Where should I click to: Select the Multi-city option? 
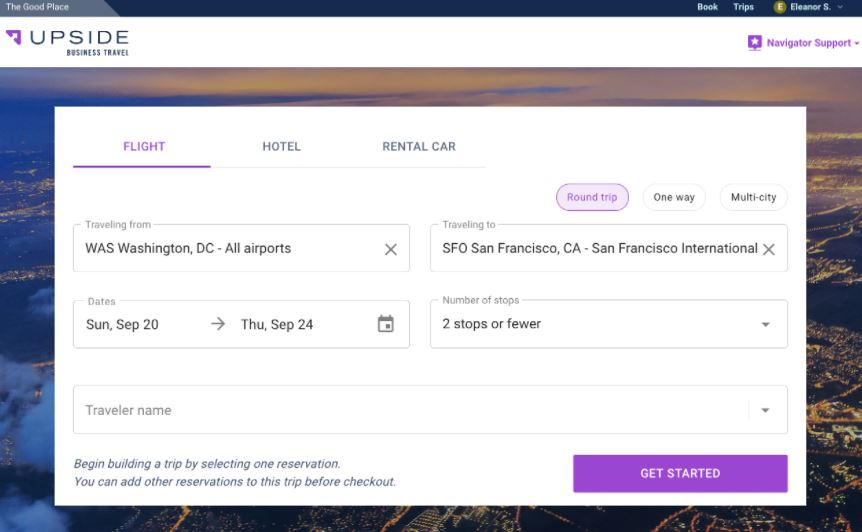(753, 197)
